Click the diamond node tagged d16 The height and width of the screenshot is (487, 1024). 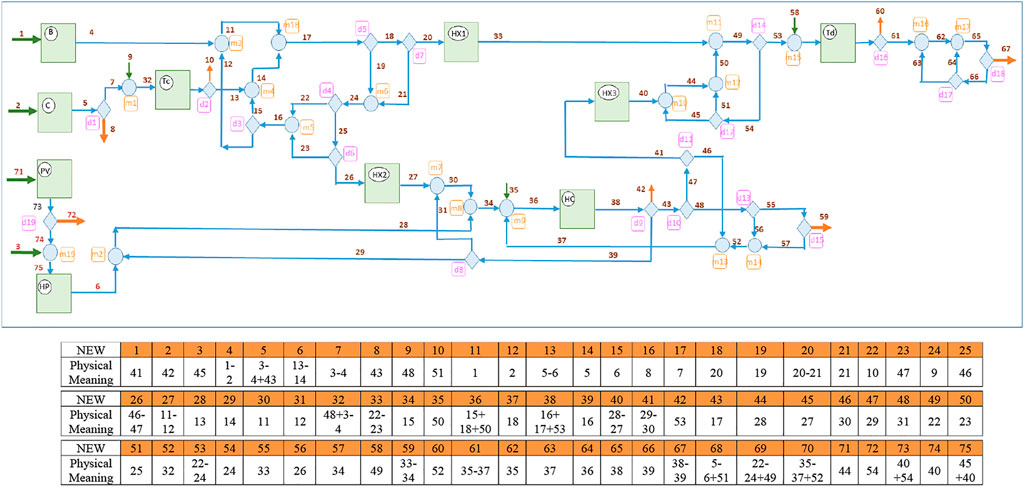(880, 42)
